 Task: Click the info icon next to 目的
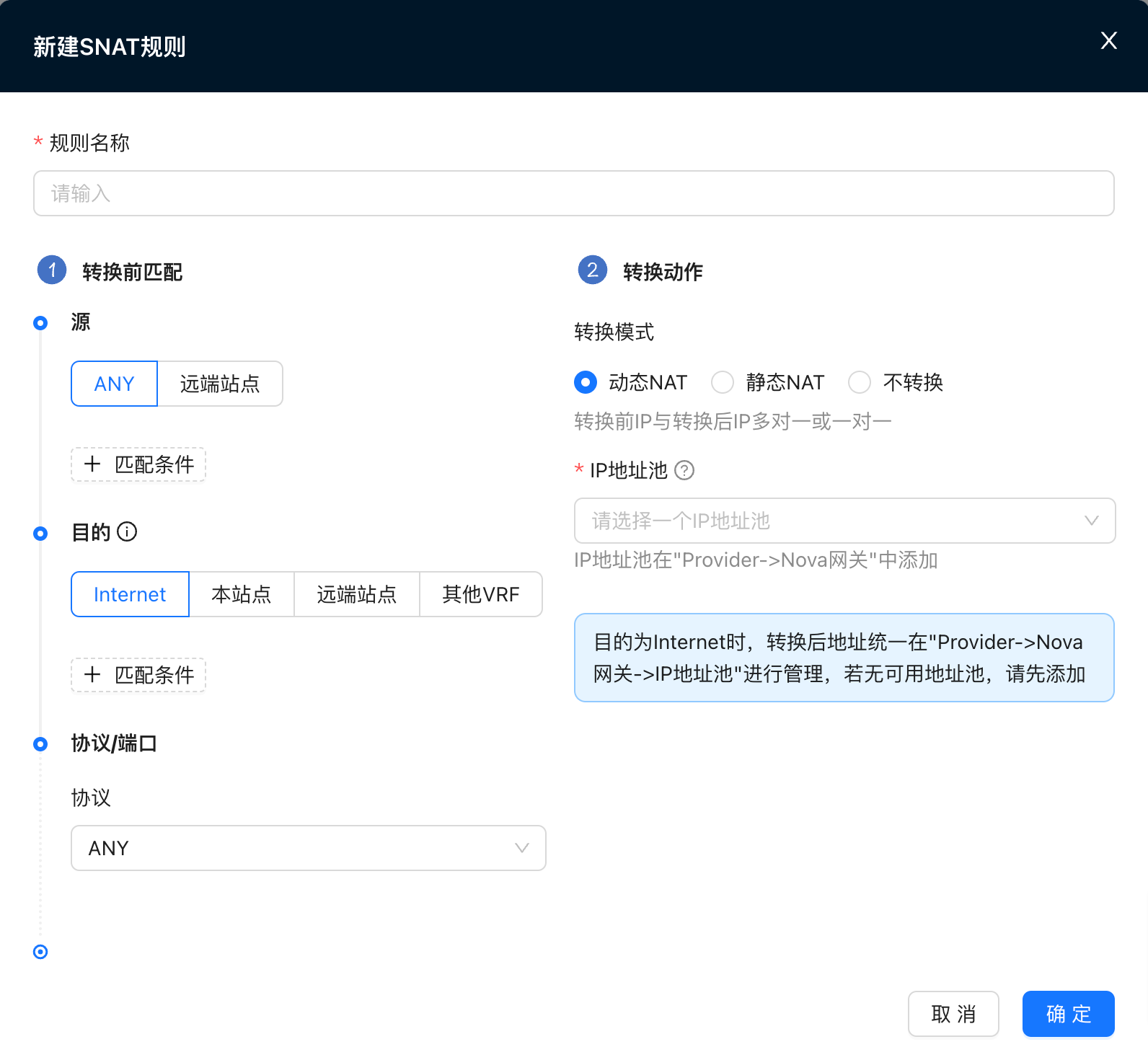[127, 532]
